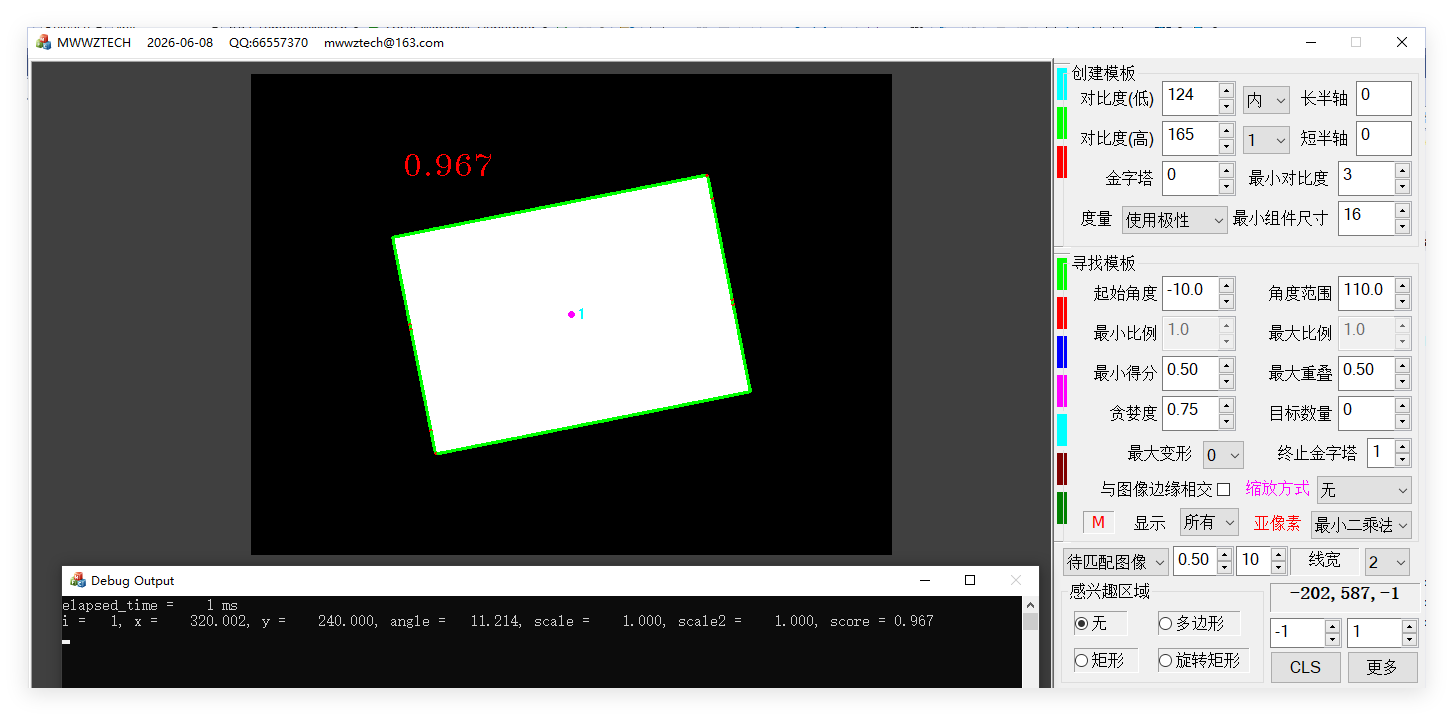Decrease 终止金字塔 with the down arrow
This screenshot has height=715, width=1453.
click(1402, 460)
